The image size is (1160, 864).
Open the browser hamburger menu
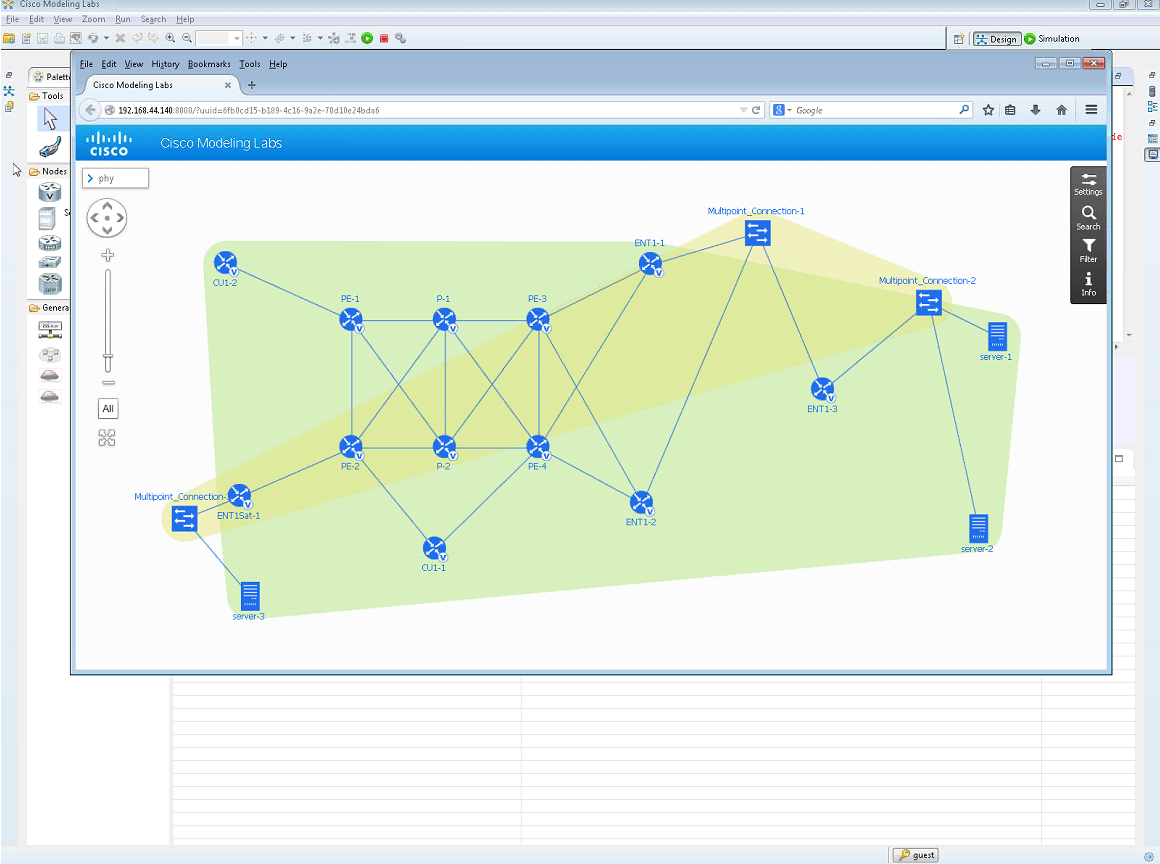point(1091,110)
